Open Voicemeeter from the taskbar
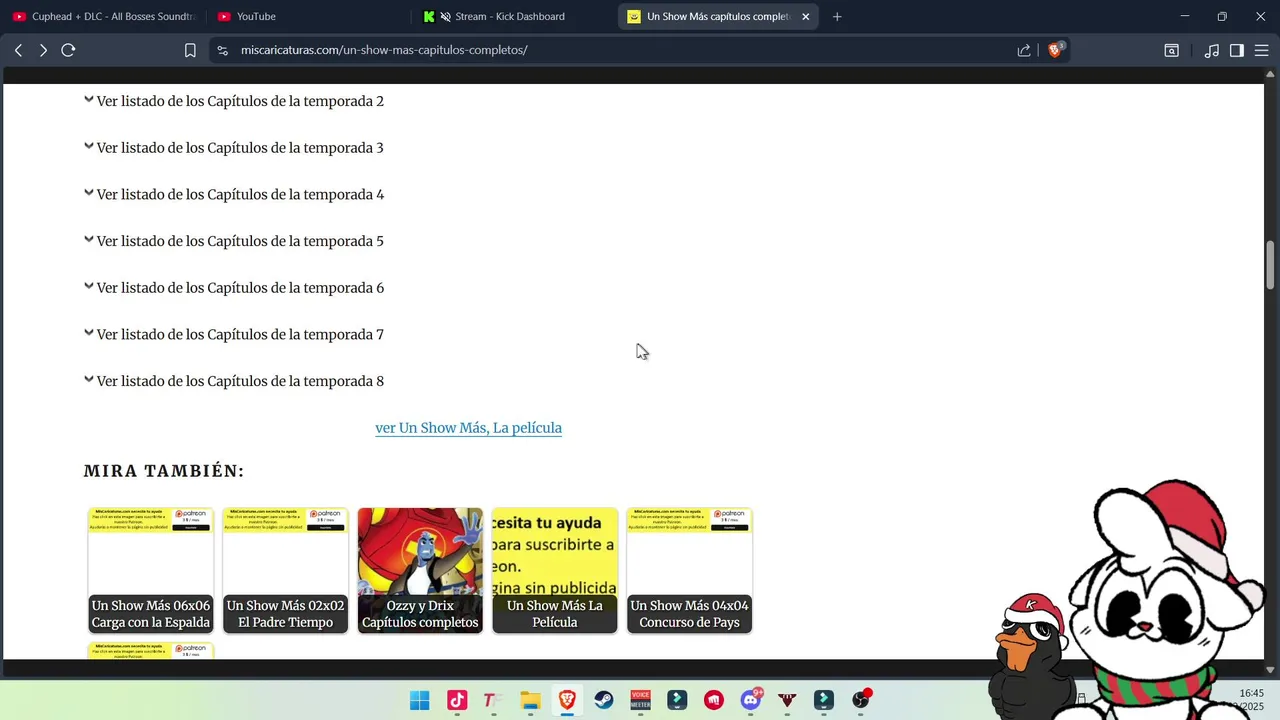 click(x=640, y=700)
